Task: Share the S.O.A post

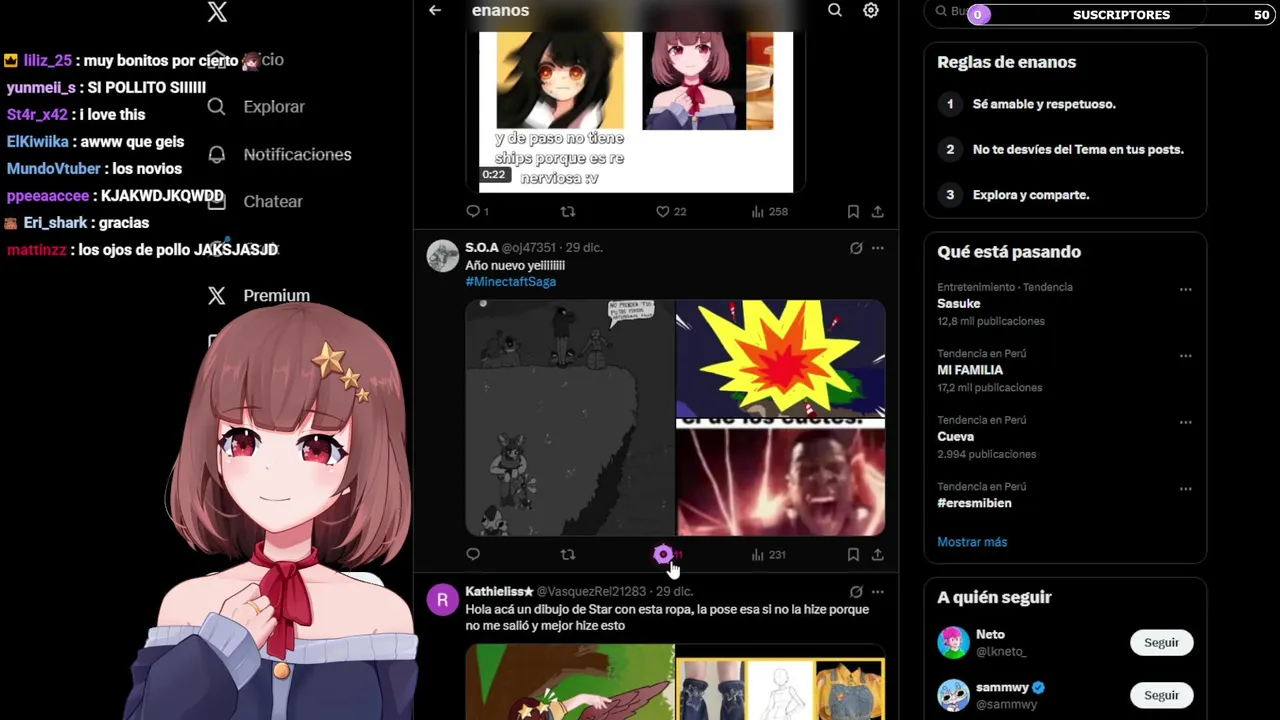Action: [x=877, y=555]
